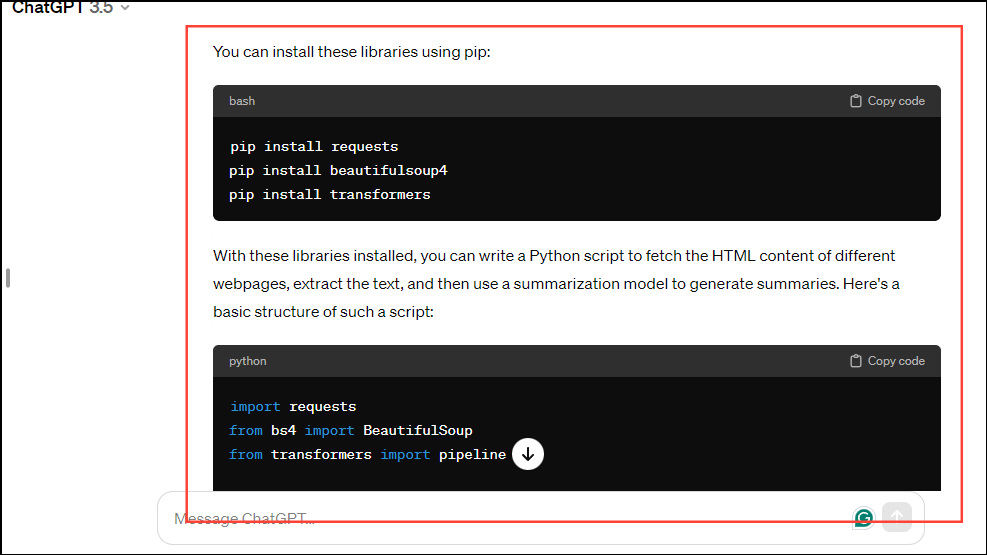Click 'from transformers import pipeline' line
987x555 pixels.
tap(367, 454)
